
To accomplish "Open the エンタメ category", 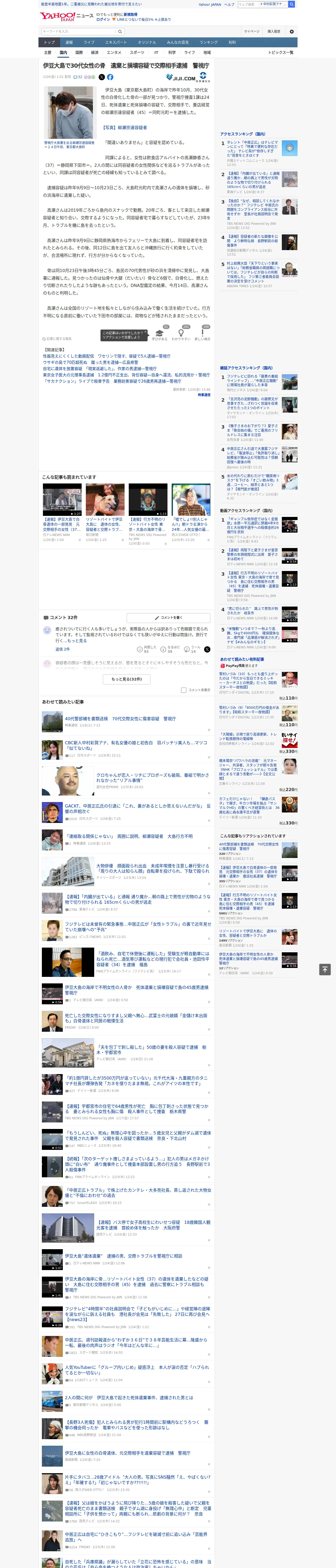I will [x=114, y=52].
